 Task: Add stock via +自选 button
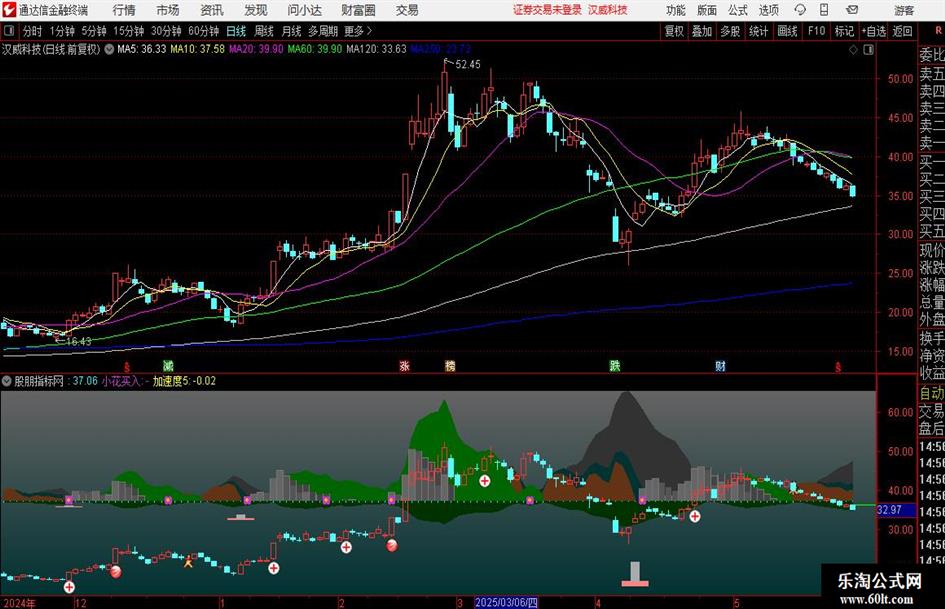coord(874,31)
